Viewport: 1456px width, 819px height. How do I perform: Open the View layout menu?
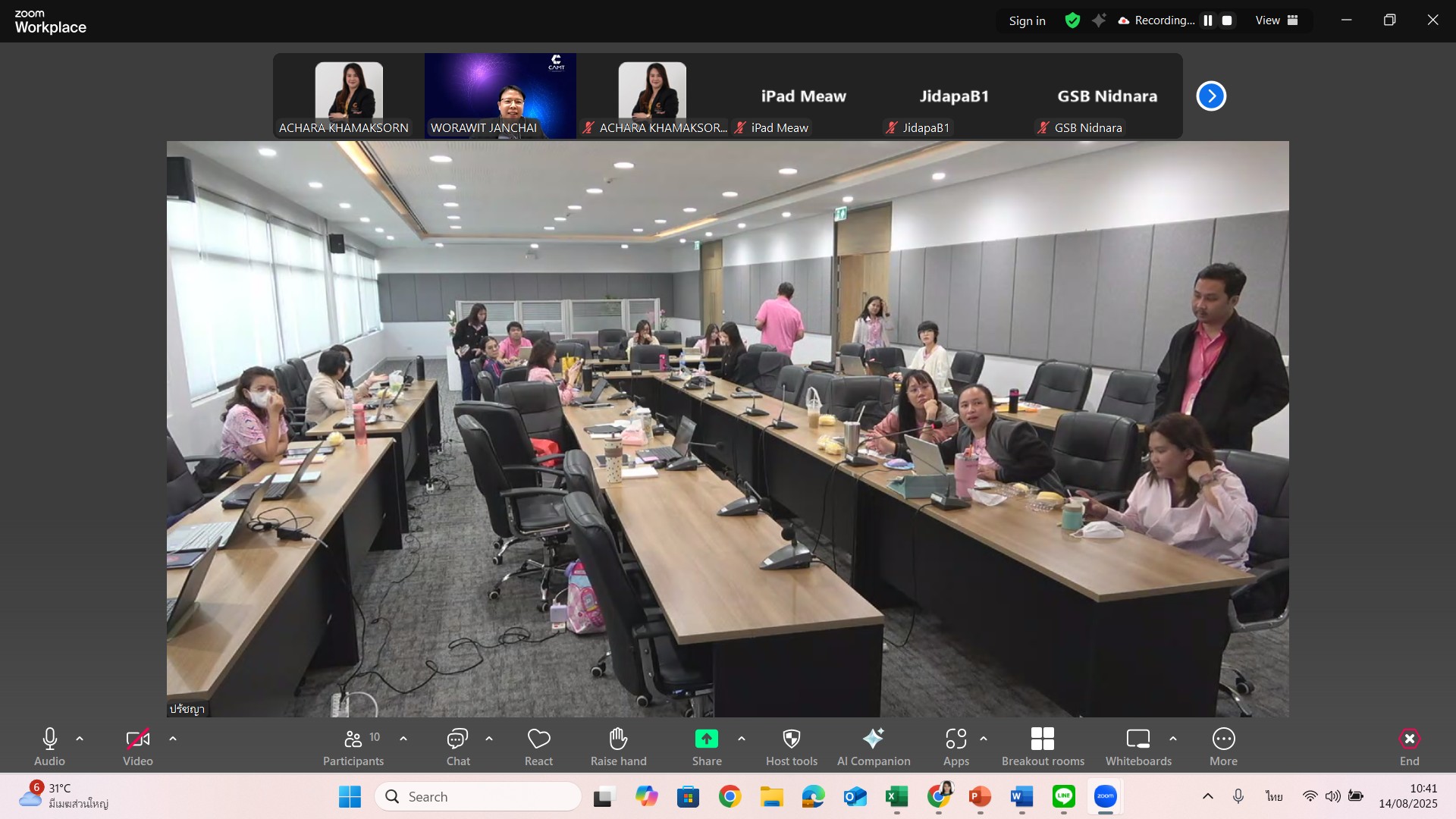[x=1276, y=20]
